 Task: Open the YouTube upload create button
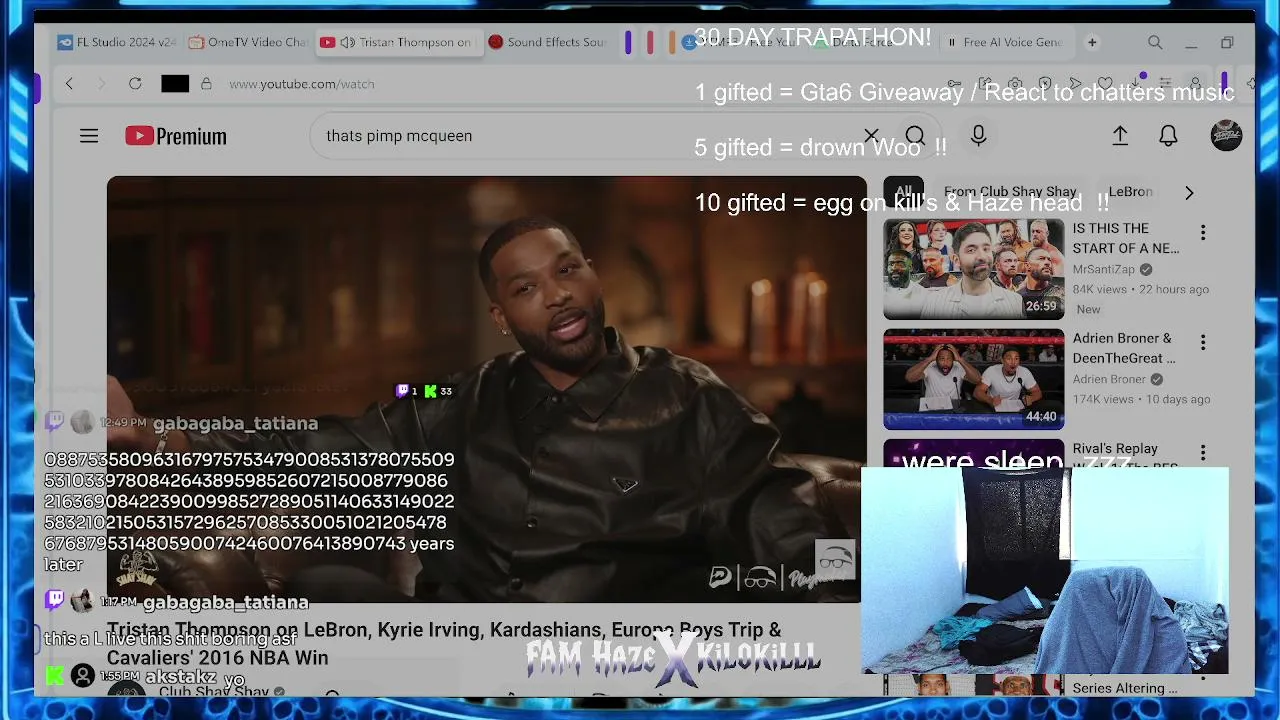pyautogui.click(x=1120, y=136)
